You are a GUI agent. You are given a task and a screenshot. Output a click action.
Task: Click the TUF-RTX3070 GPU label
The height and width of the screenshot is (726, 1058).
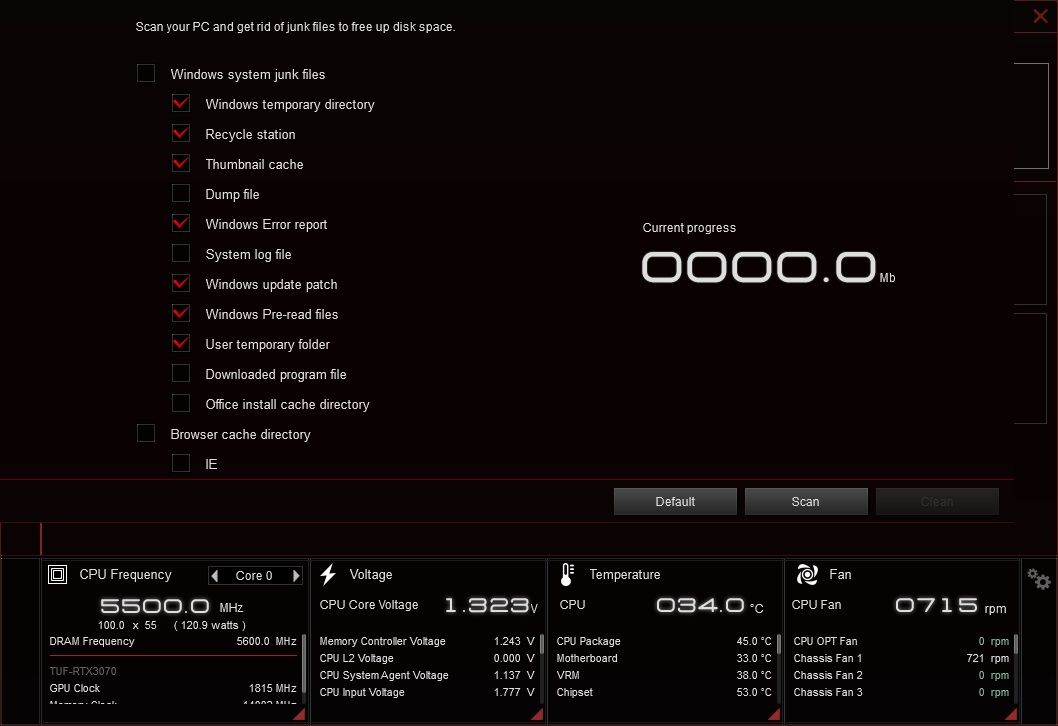[82, 671]
